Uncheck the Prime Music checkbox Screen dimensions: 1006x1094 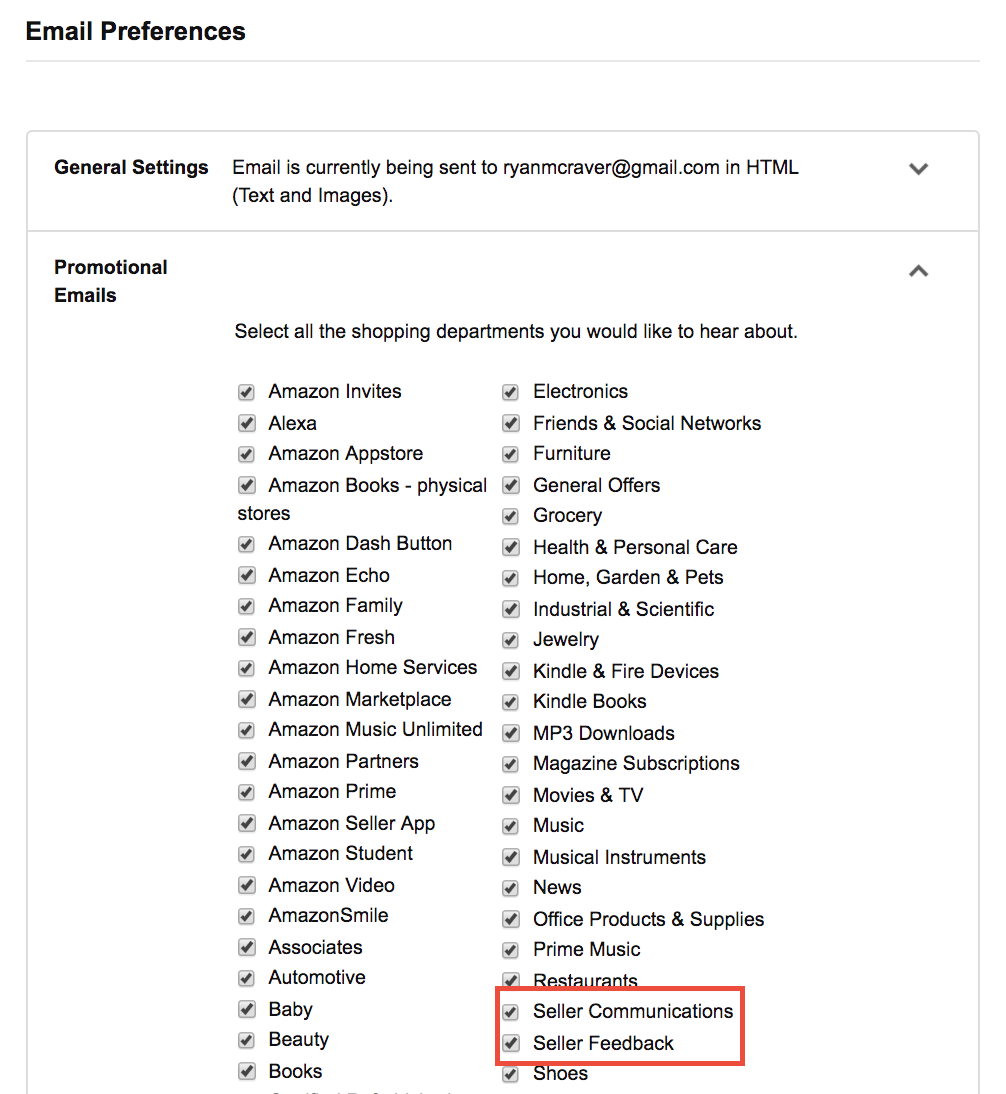511,950
